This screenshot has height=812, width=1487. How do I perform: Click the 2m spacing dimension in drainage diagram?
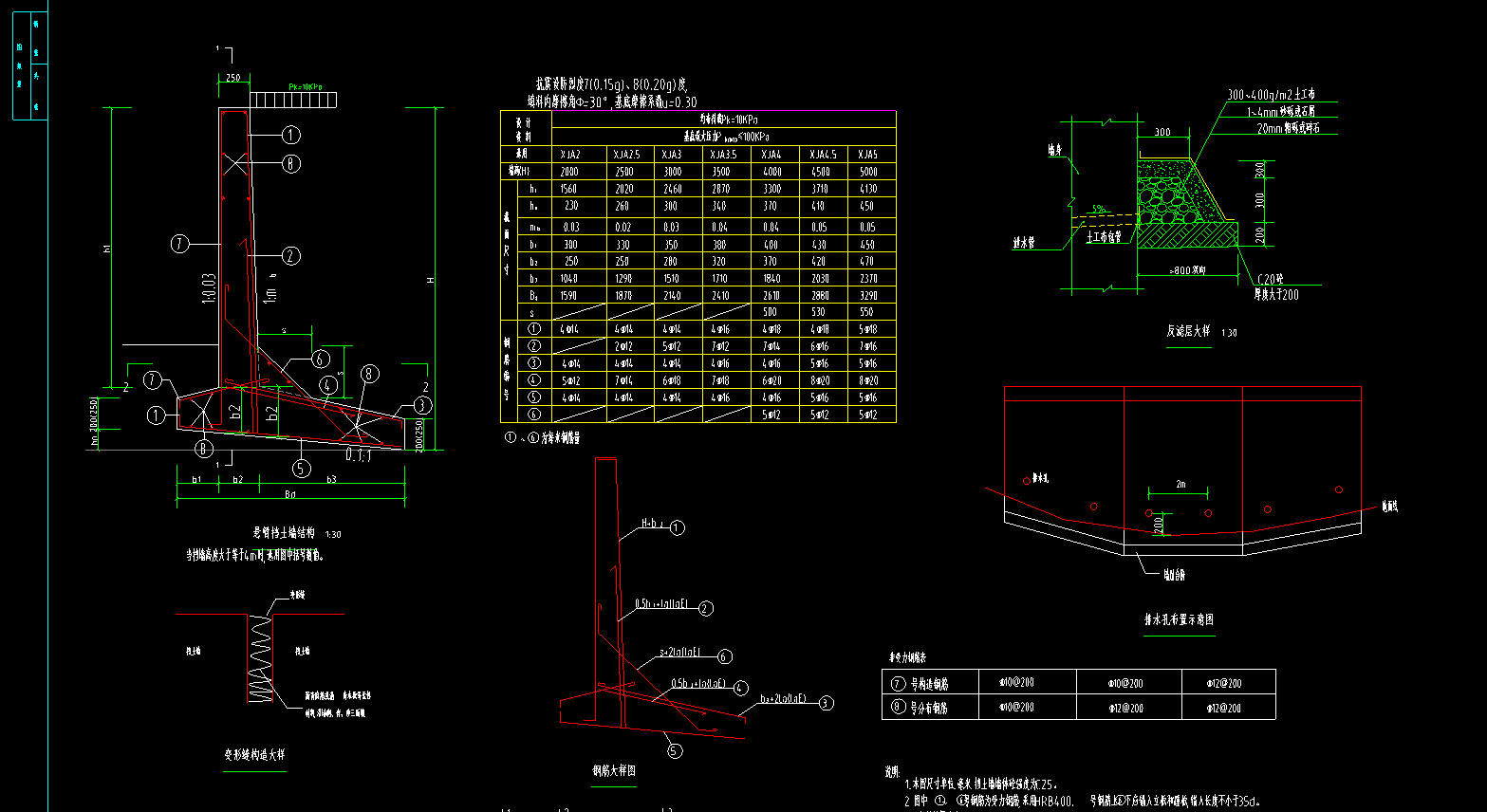tap(1180, 484)
